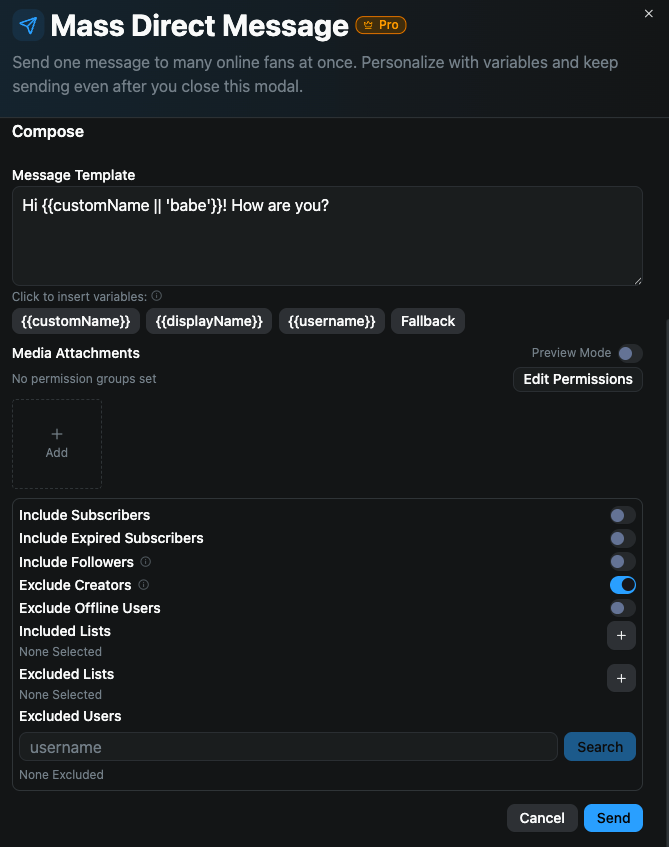
Task: Click the info icon next to Include Followers
Action: 143,562
